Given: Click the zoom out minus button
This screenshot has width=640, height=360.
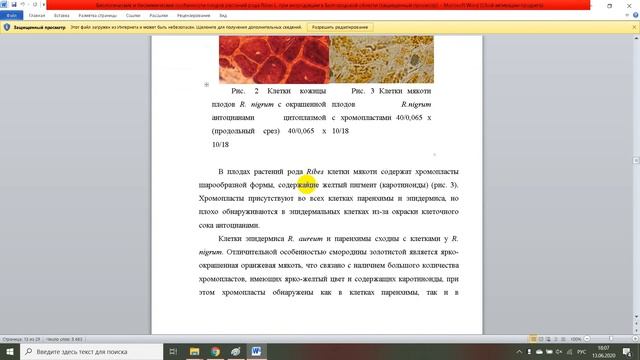Looking at the screenshot, I should (587, 339).
